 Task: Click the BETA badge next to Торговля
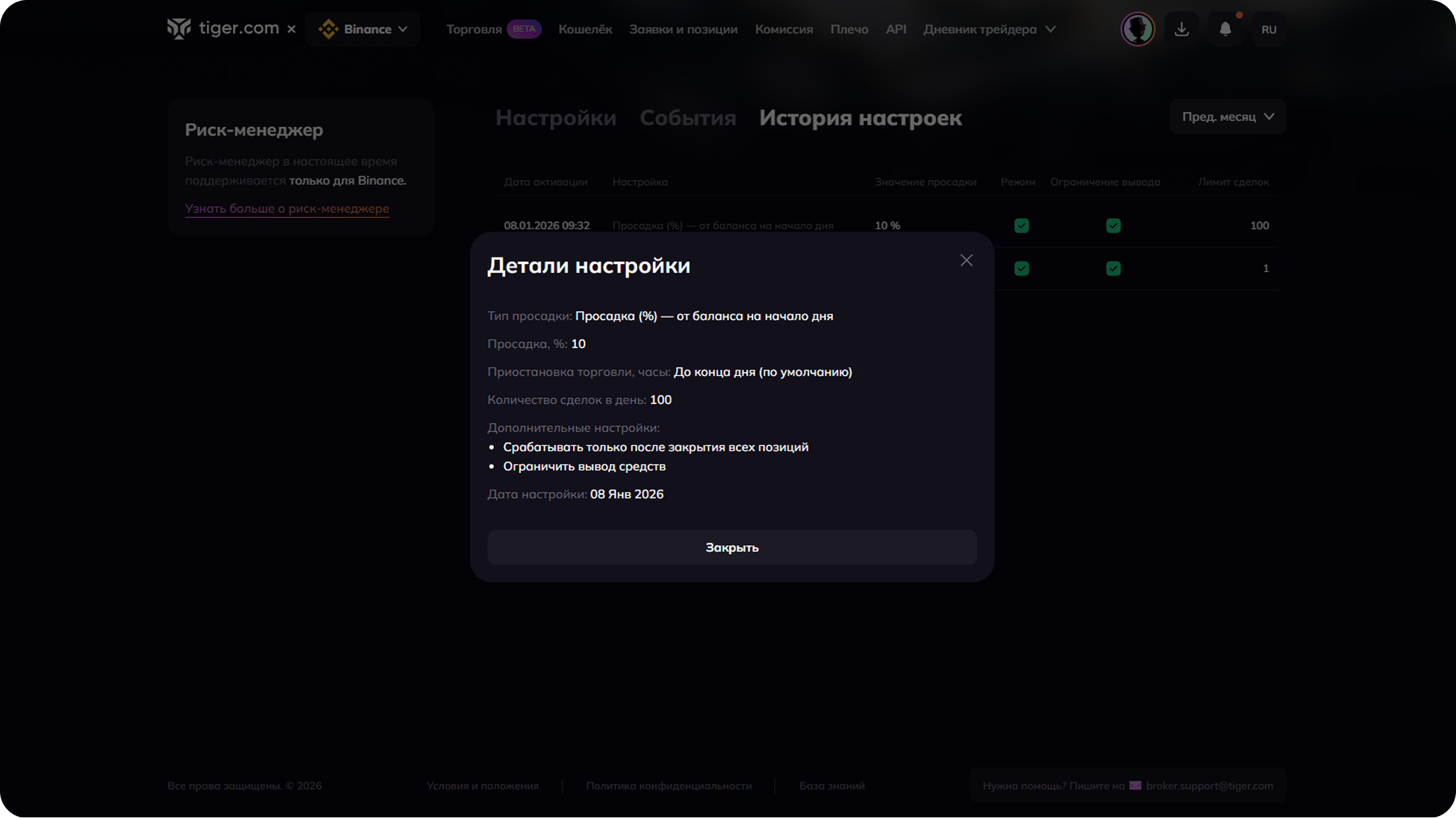point(524,29)
